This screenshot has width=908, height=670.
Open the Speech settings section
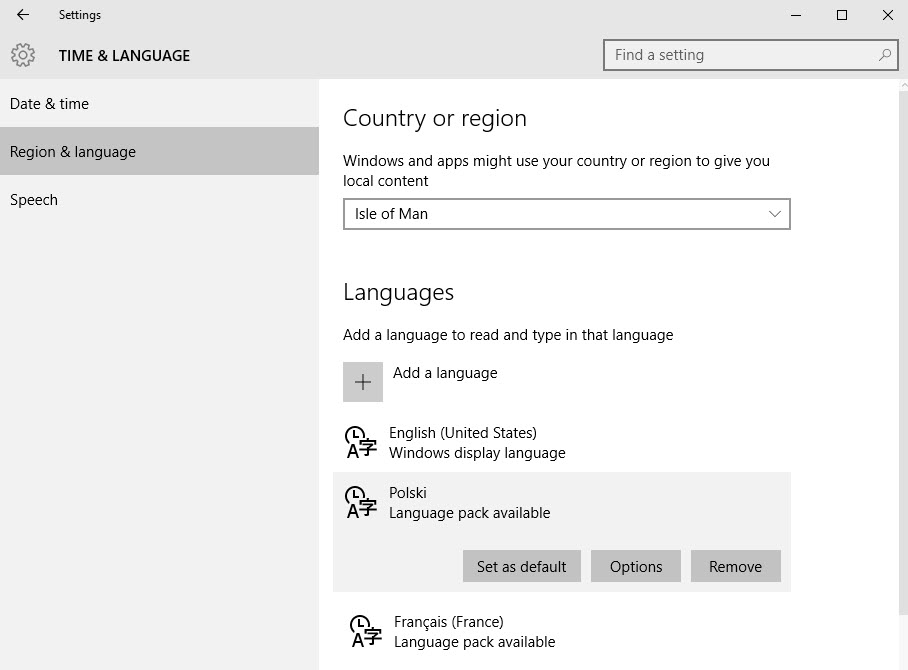(x=33, y=199)
